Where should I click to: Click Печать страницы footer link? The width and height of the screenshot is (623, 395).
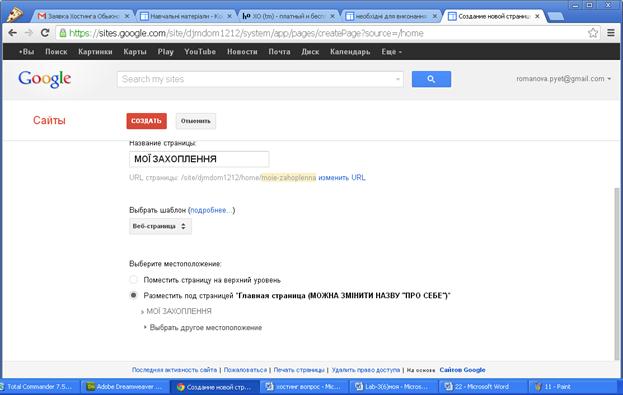coord(299,370)
